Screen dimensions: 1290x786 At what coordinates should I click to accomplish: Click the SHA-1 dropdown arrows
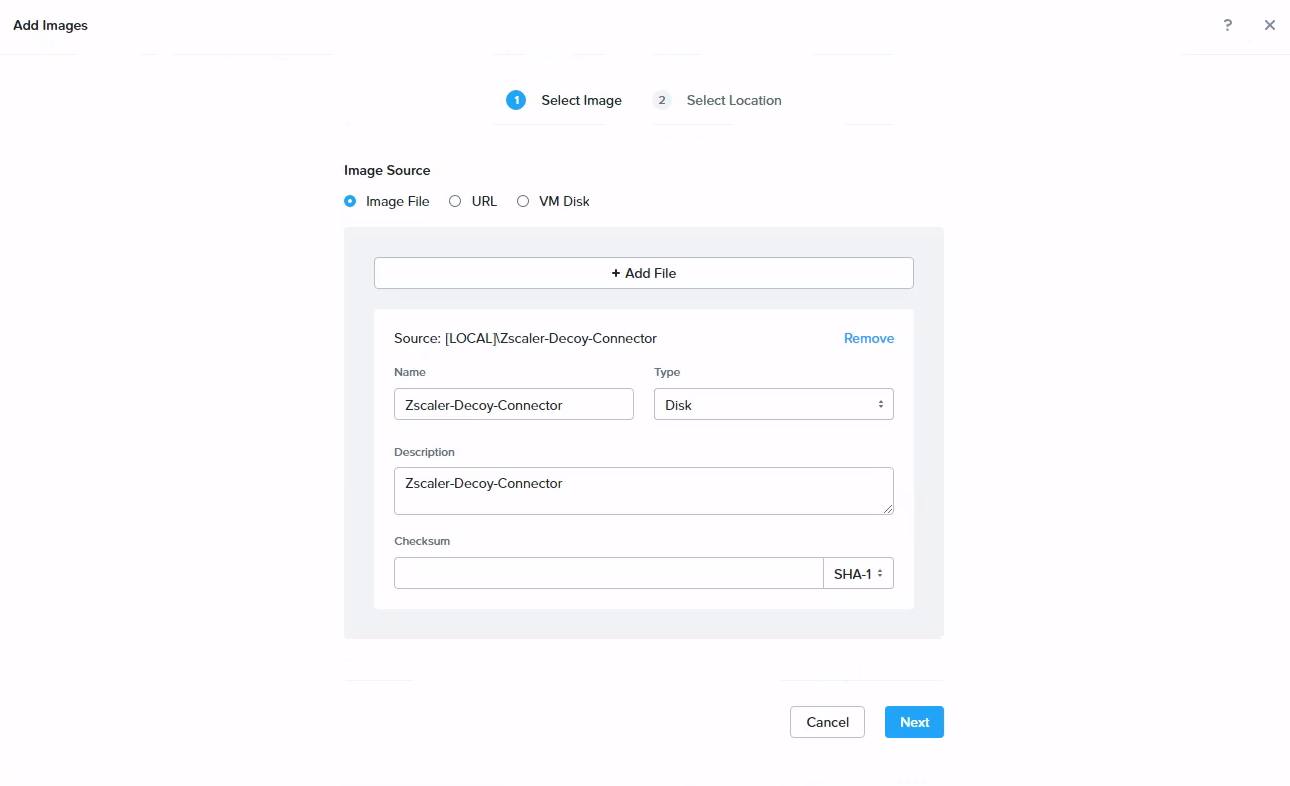click(x=879, y=573)
